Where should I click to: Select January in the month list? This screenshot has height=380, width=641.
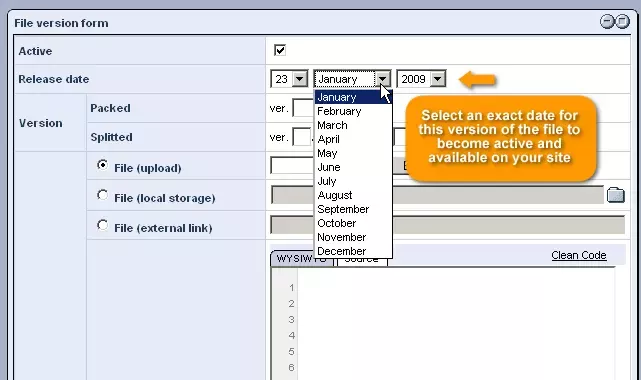(353, 97)
